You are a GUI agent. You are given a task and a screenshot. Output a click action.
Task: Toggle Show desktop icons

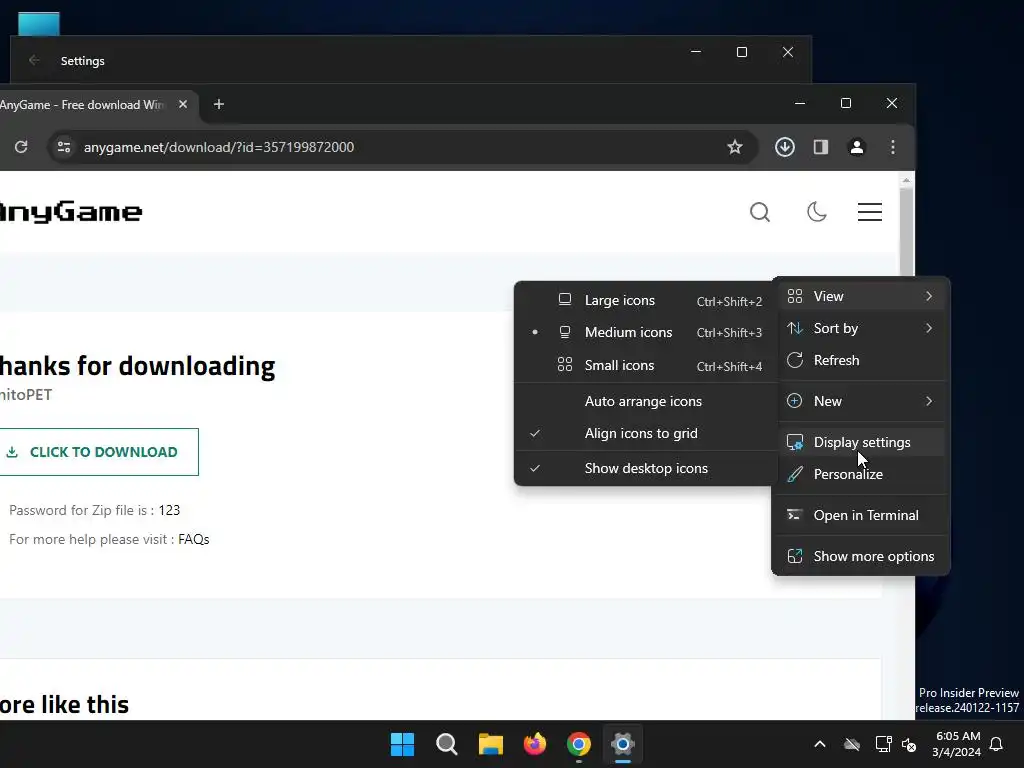tap(646, 468)
